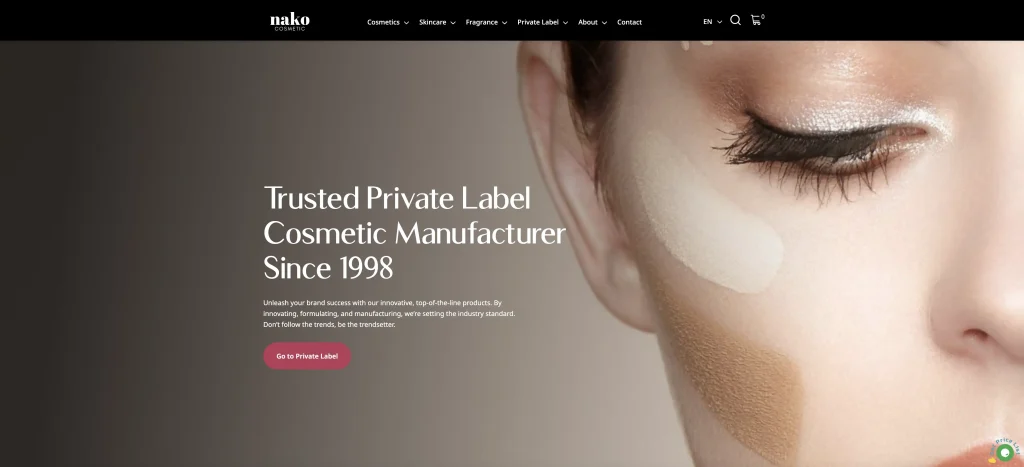Click the chevron next to Skincare
Image resolution: width=1024 pixels, height=467 pixels.
point(453,22)
